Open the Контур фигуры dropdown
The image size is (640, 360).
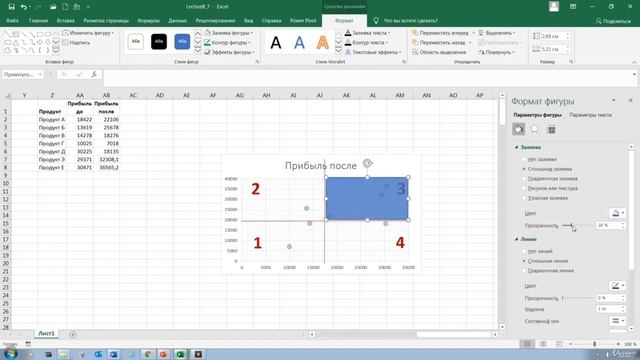[x=227, y=42]
